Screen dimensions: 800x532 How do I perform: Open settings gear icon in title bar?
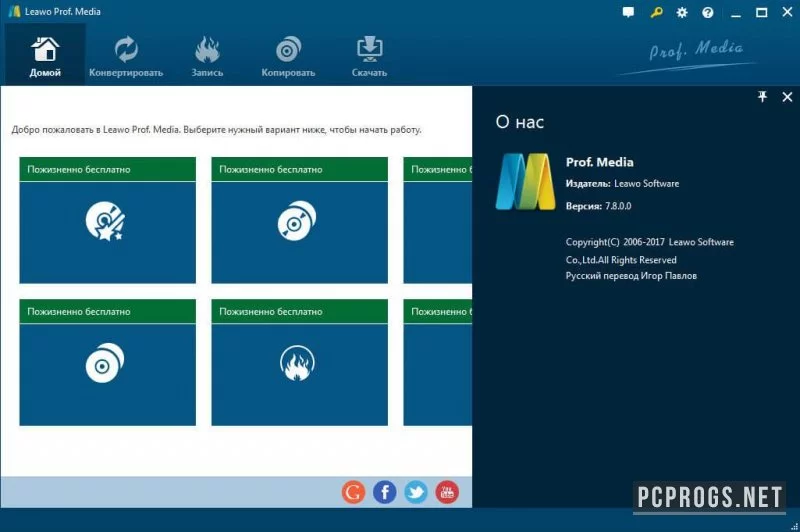pos(682,12)
